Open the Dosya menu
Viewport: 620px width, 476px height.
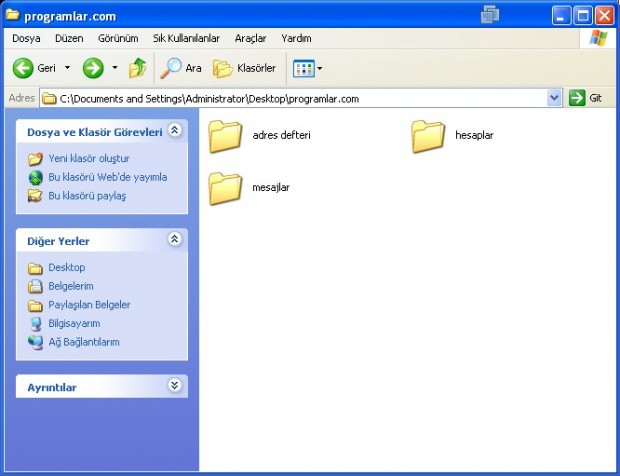pos(26,38)
